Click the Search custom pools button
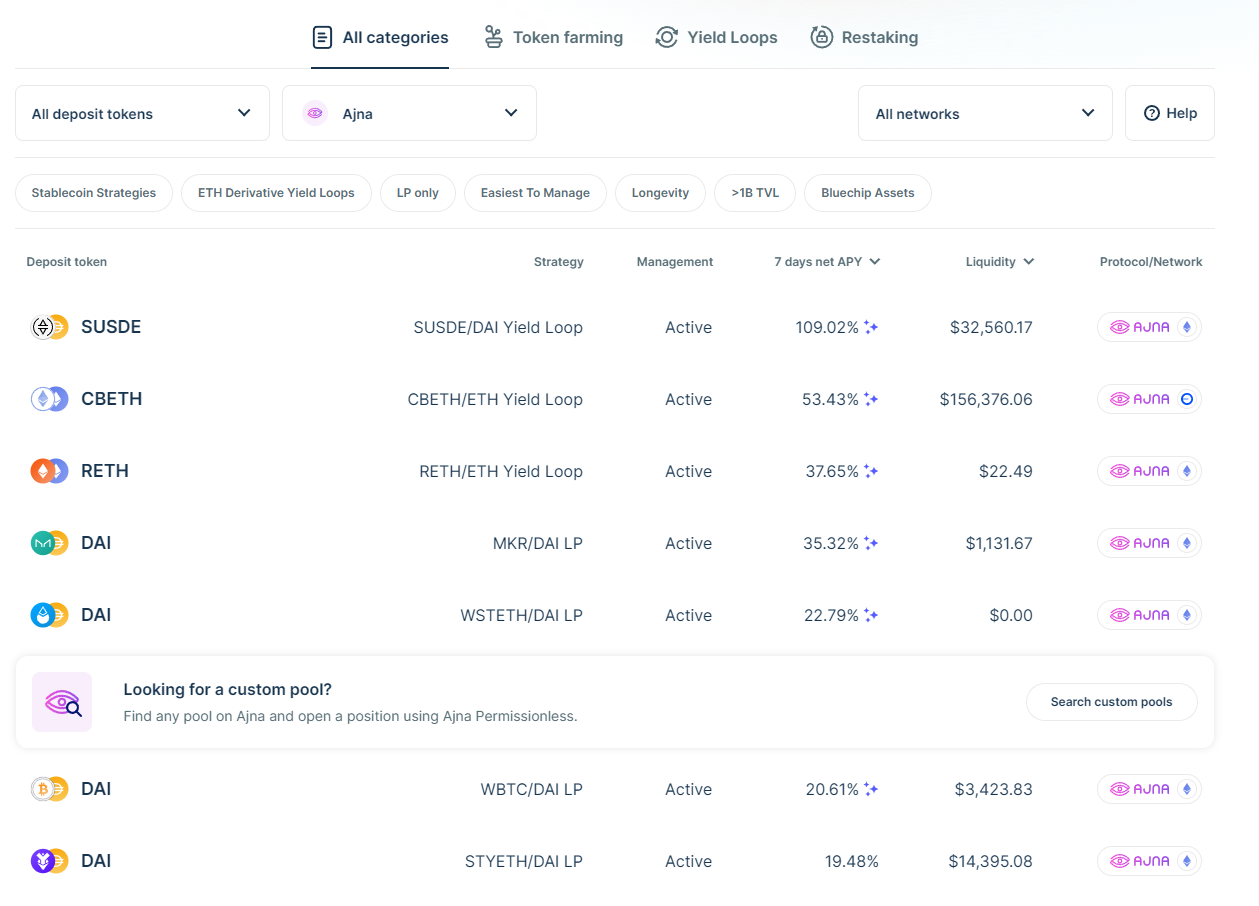This screenshot has width=1259, height=906. [x=1111, y=702]
